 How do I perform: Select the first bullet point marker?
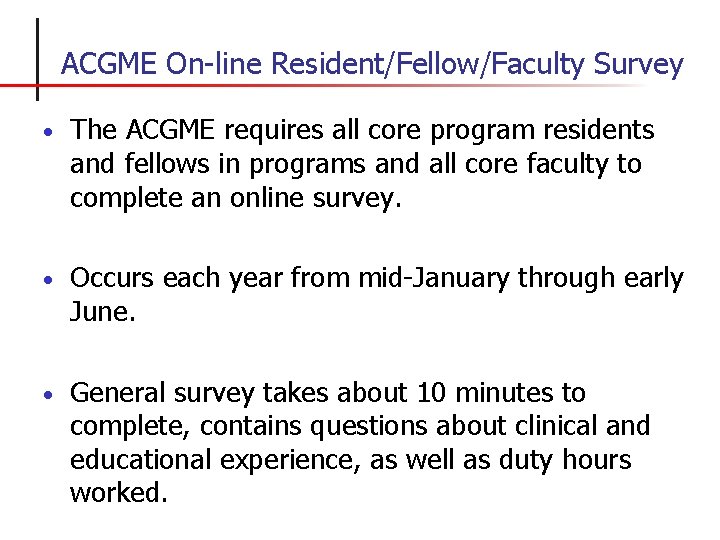49,131
